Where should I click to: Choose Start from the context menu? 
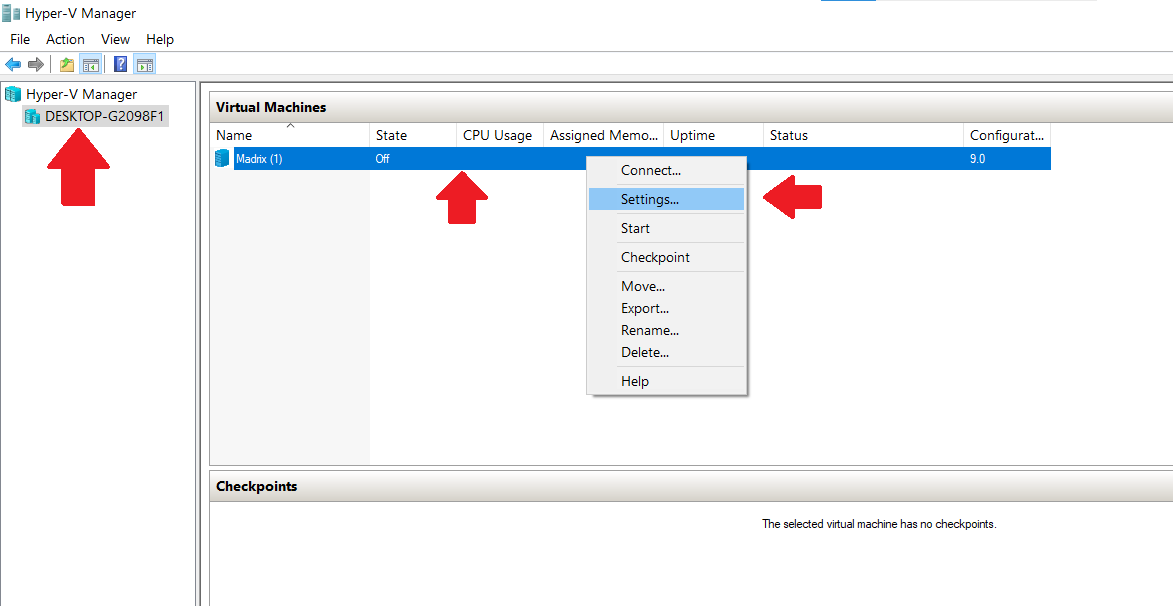click(x=667, y=228)
